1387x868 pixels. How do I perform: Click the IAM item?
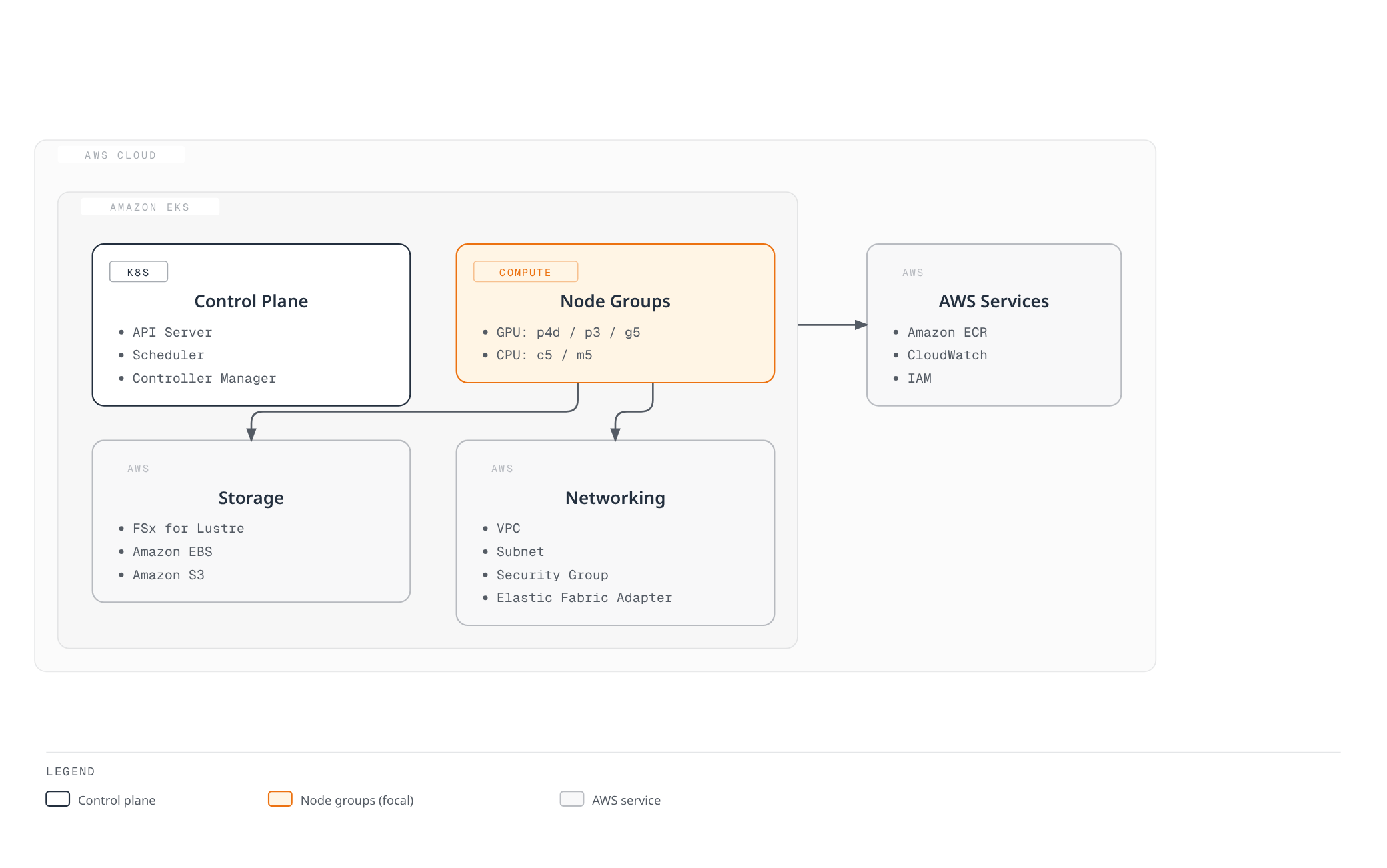pos(919,378)
